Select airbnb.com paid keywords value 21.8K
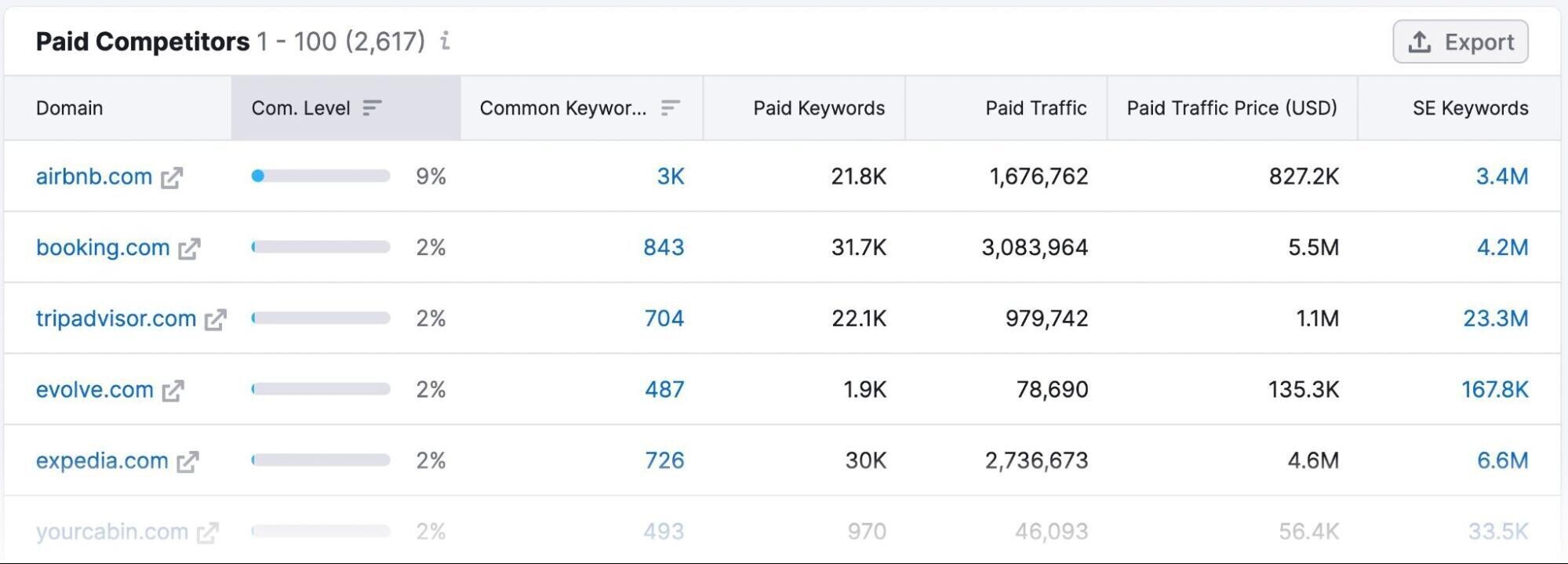Image resolution: width=1568 pixels, height=564 pixels. 859,176
